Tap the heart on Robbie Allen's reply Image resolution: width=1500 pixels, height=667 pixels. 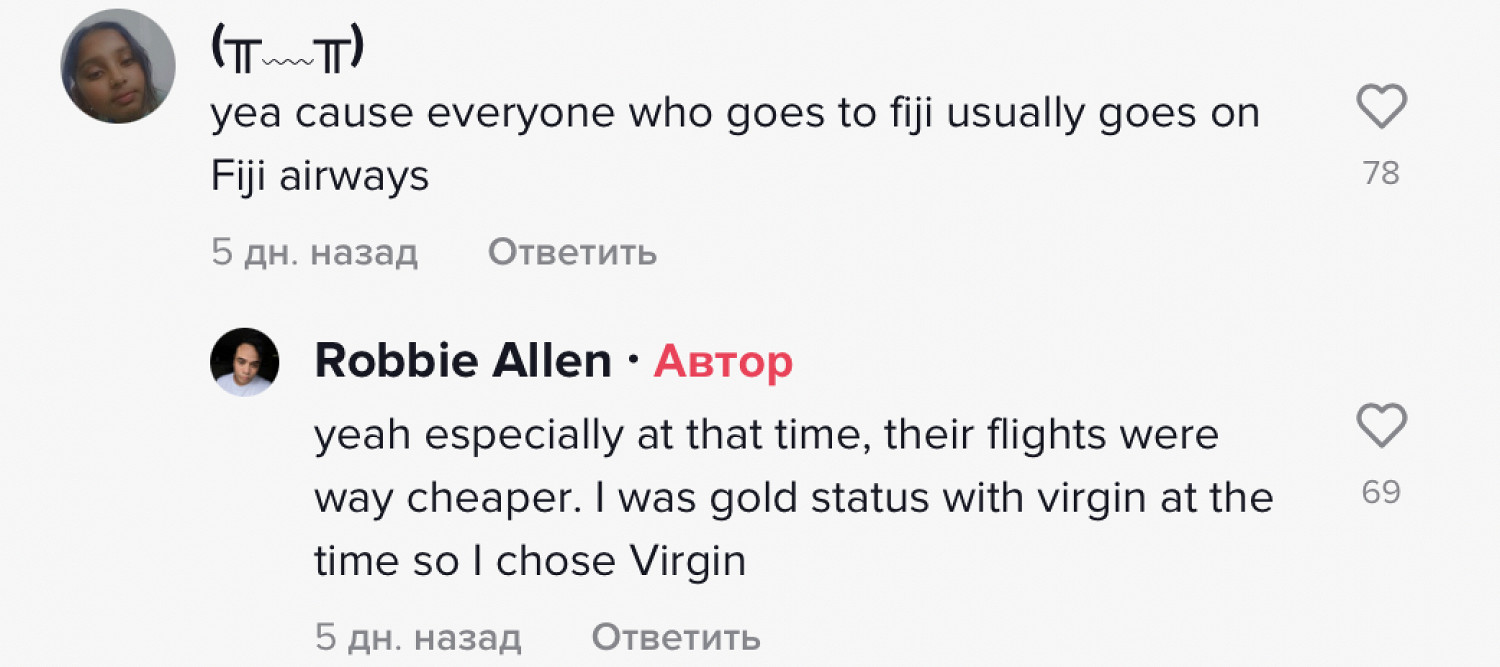click(1381, 425)
